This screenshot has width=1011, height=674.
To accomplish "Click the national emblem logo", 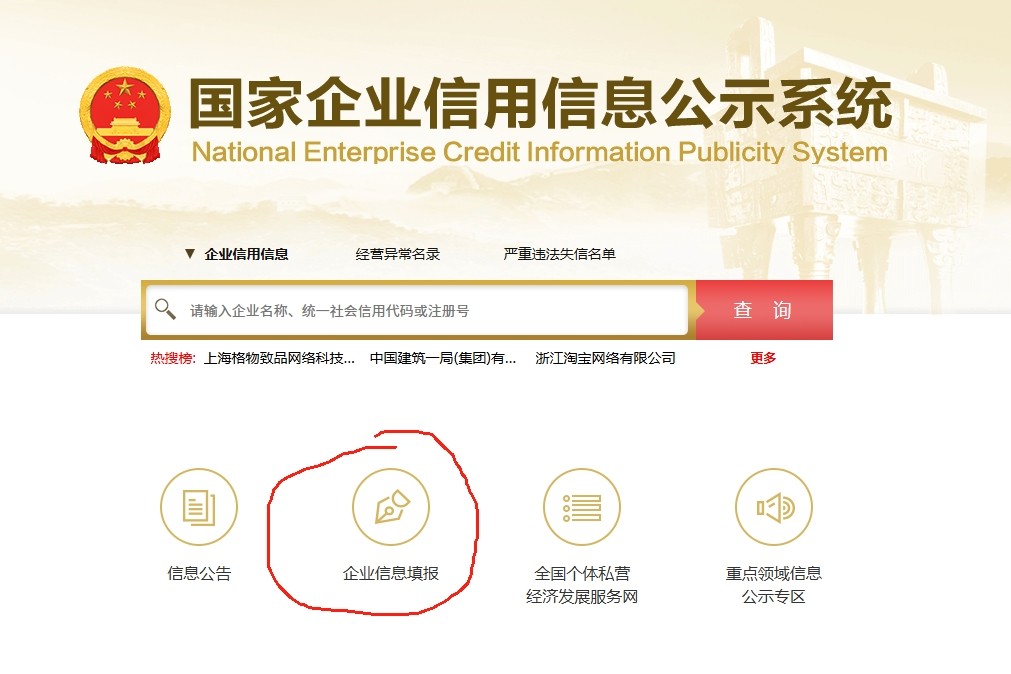I will pos(124,115).
